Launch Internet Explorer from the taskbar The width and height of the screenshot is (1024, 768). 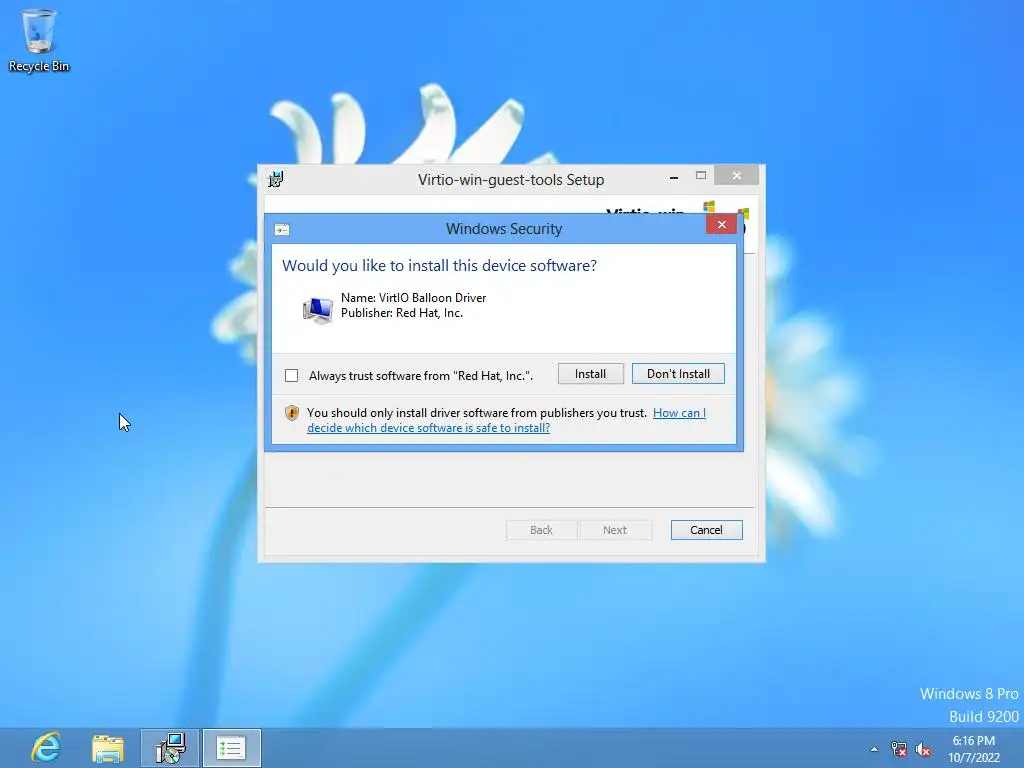(x=46, y=748)
